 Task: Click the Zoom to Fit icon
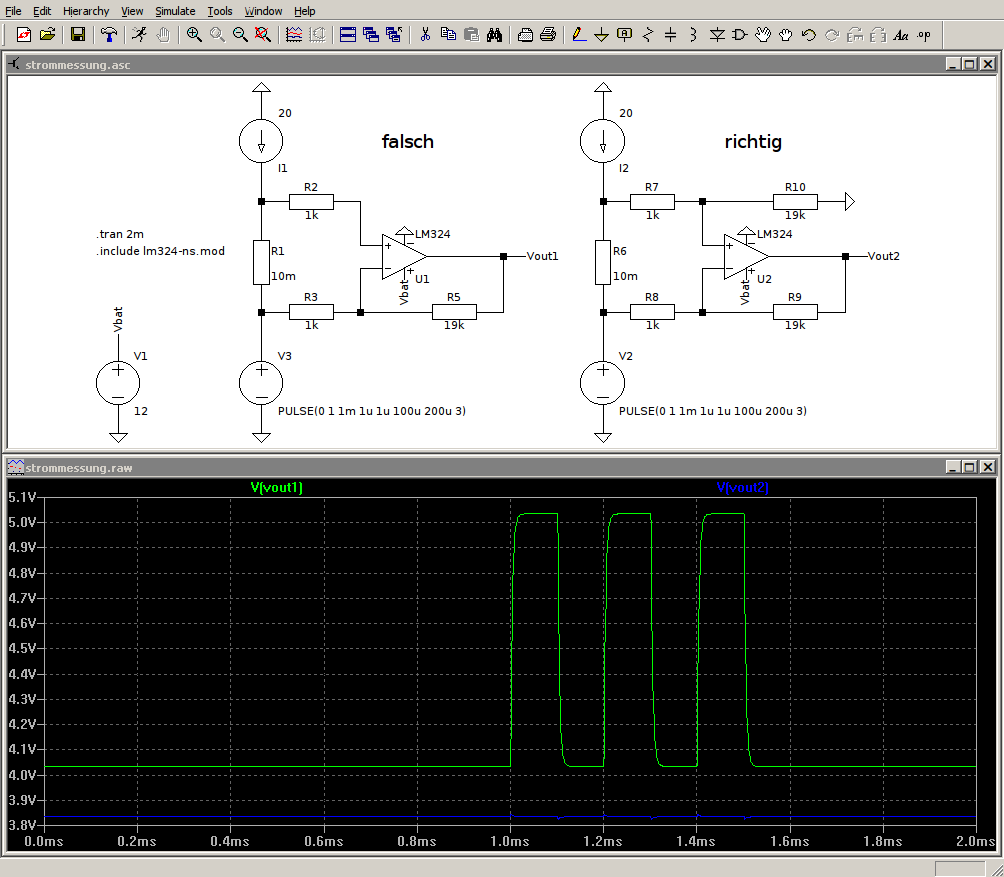point(263,35)
